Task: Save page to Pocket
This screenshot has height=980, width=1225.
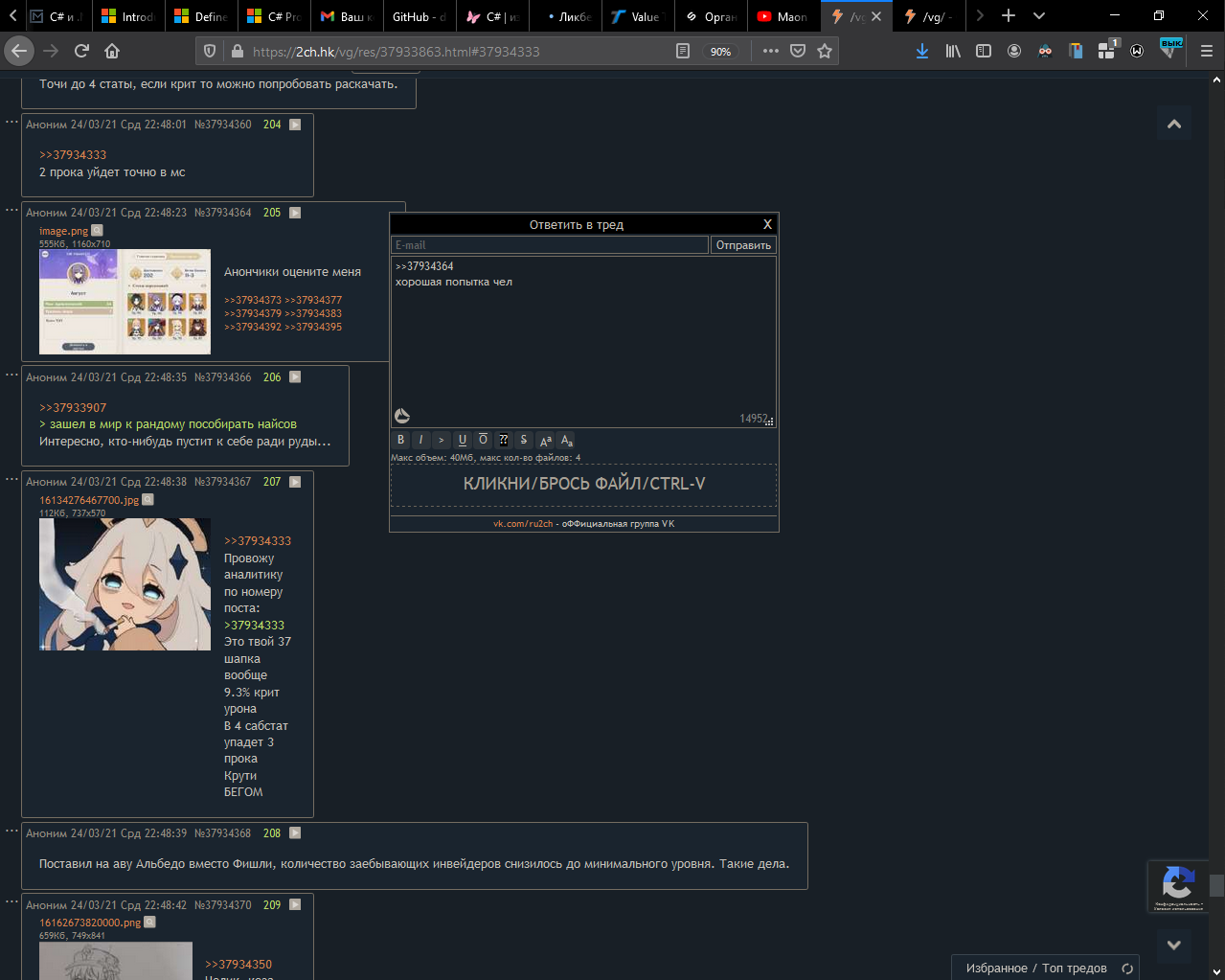Action: pos(798,51)
